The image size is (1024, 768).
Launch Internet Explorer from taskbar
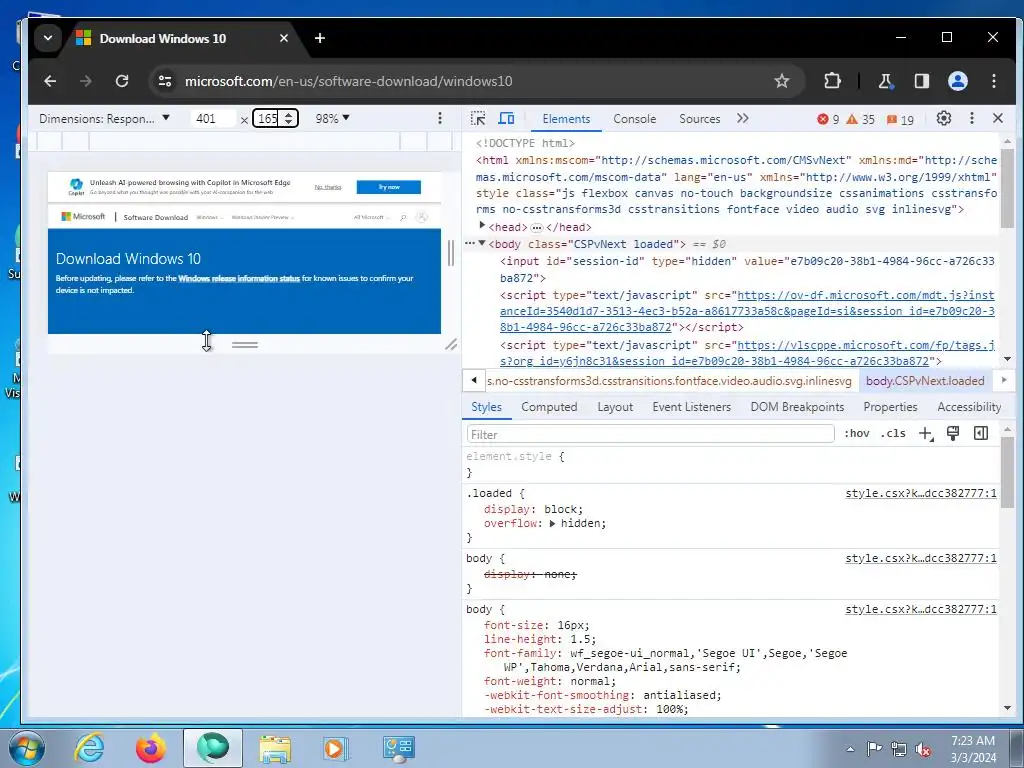(x=88, y=748)
